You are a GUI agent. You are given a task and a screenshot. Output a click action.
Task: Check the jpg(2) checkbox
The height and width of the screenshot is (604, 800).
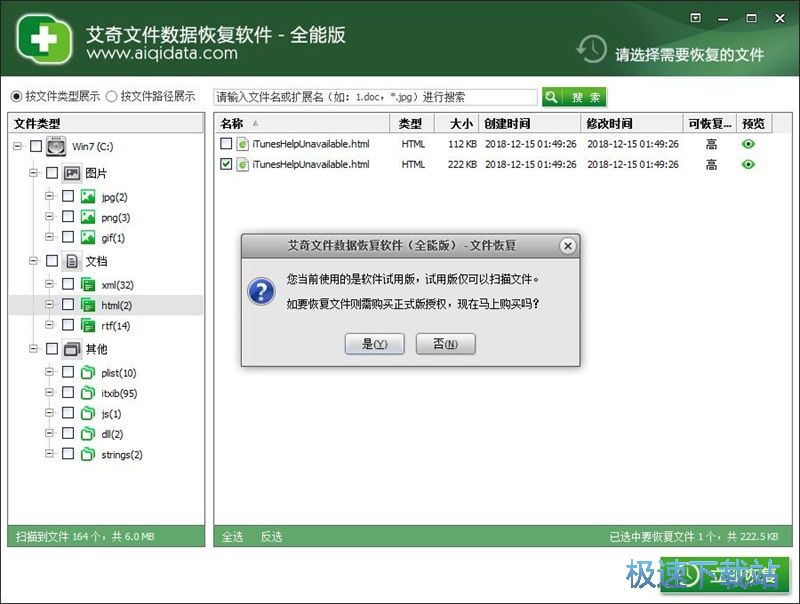tap(68, 196)
